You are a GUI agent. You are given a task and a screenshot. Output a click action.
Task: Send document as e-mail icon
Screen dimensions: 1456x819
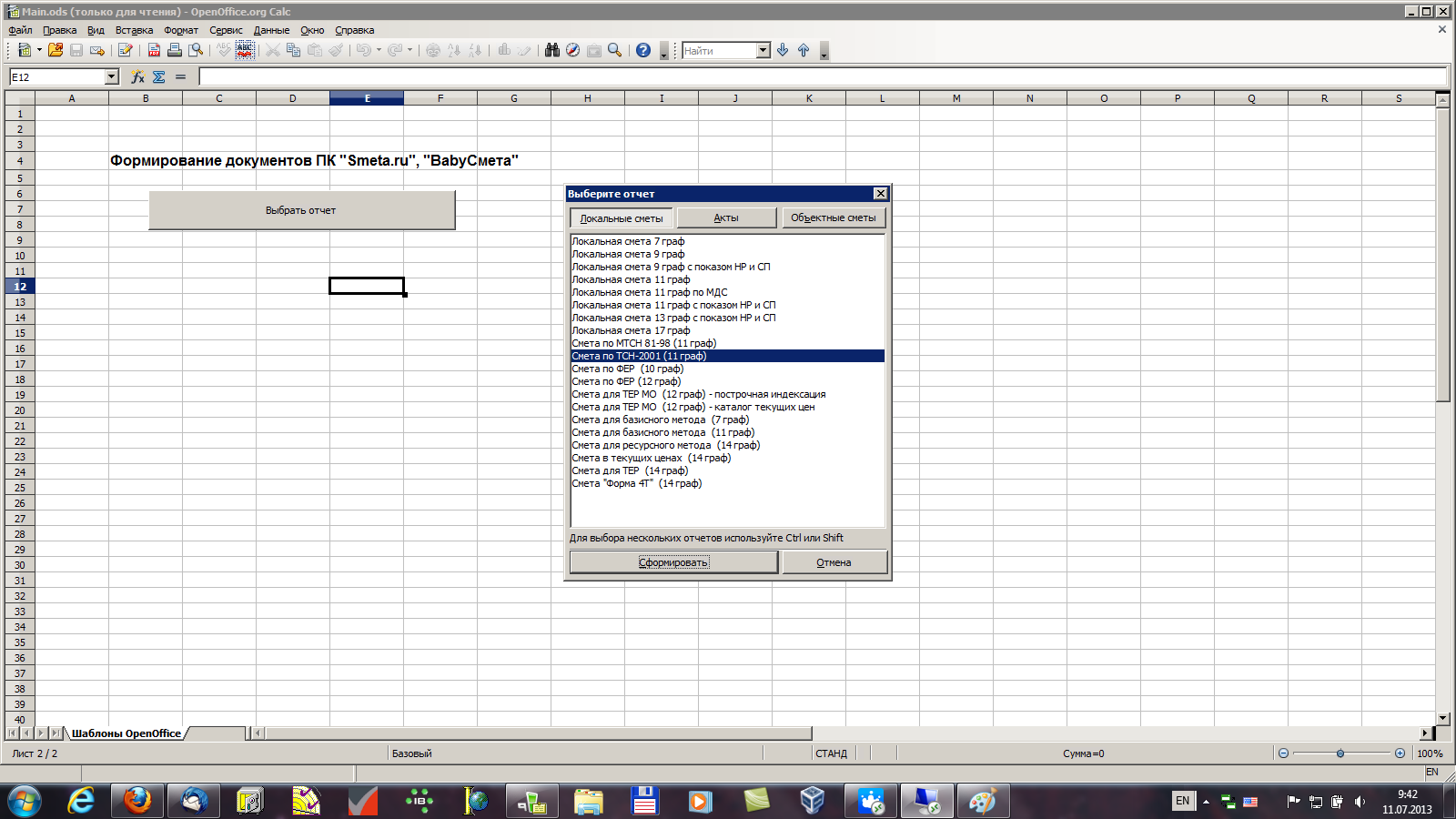tap(97, 50)
